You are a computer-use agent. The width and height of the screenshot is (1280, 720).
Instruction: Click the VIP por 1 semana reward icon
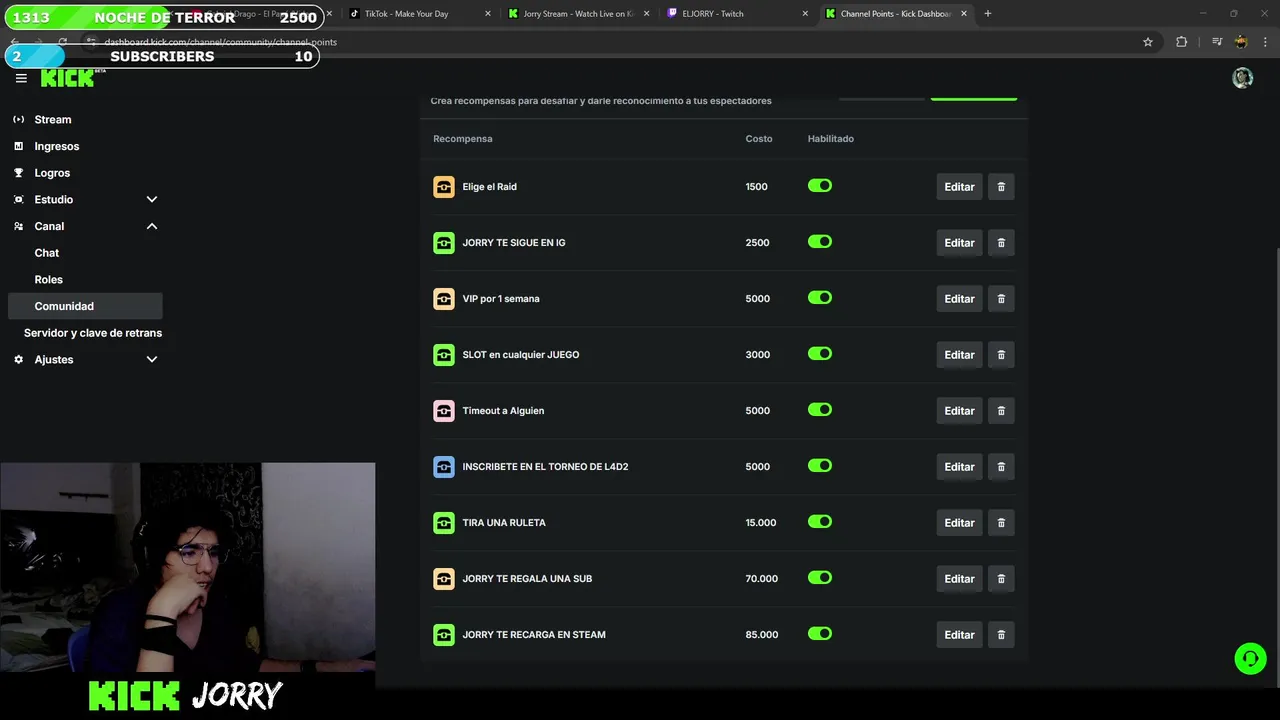click(444, 299)
